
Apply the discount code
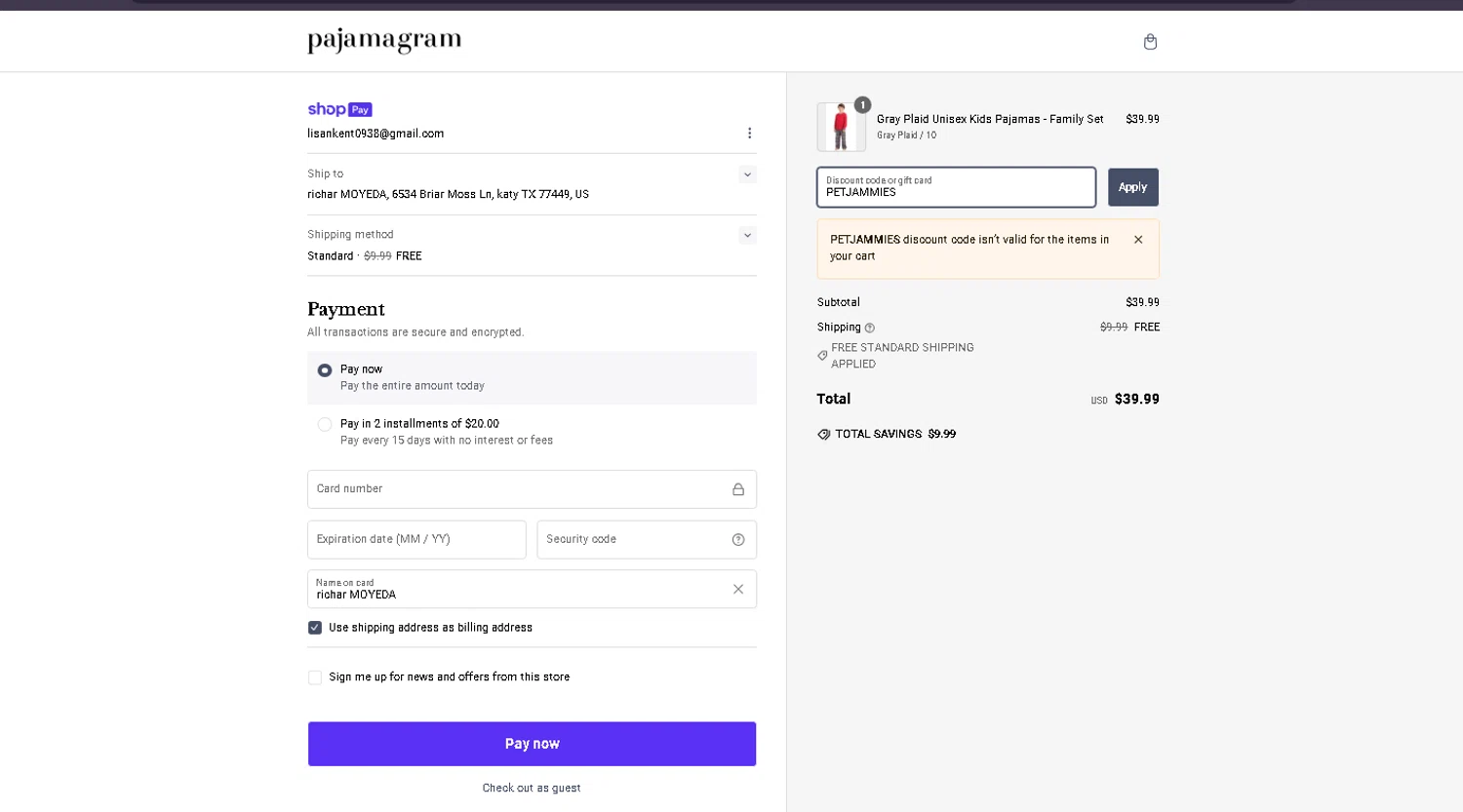coord(1133,187)
